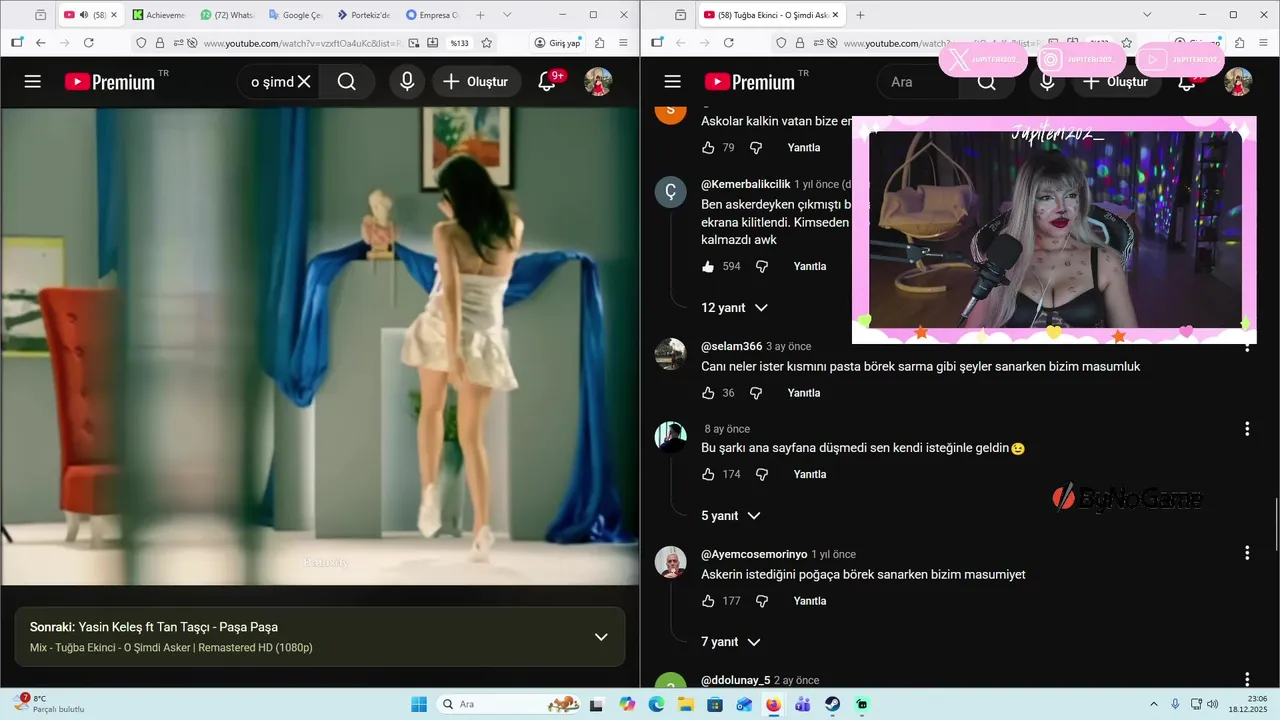Like the comment with 79 likes
The width and height of the screenshot is (1280, 720).
click(x=708, y=147)
